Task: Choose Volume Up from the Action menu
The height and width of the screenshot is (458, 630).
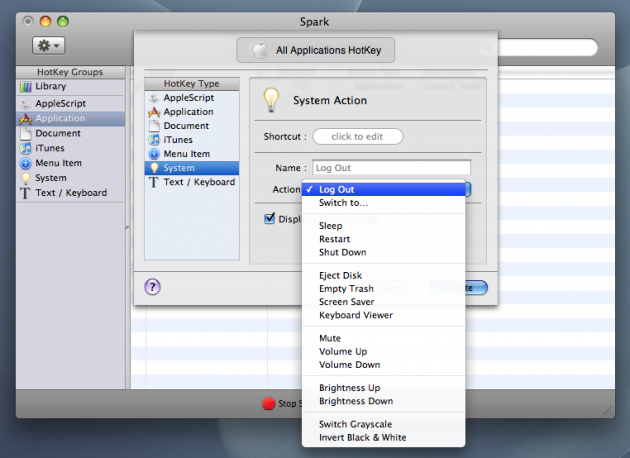Action: [384, 352]
